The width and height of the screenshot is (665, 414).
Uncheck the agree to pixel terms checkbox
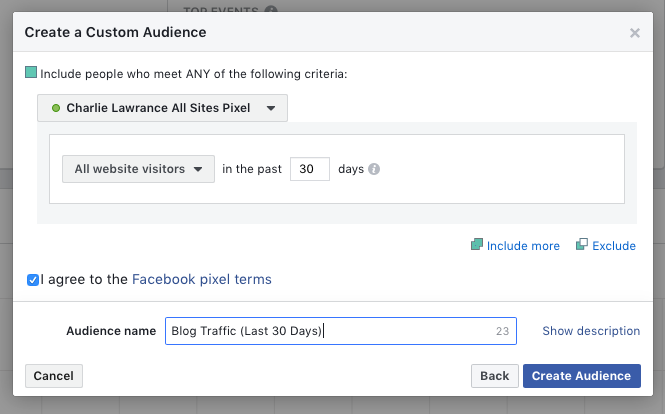[33, 280]
